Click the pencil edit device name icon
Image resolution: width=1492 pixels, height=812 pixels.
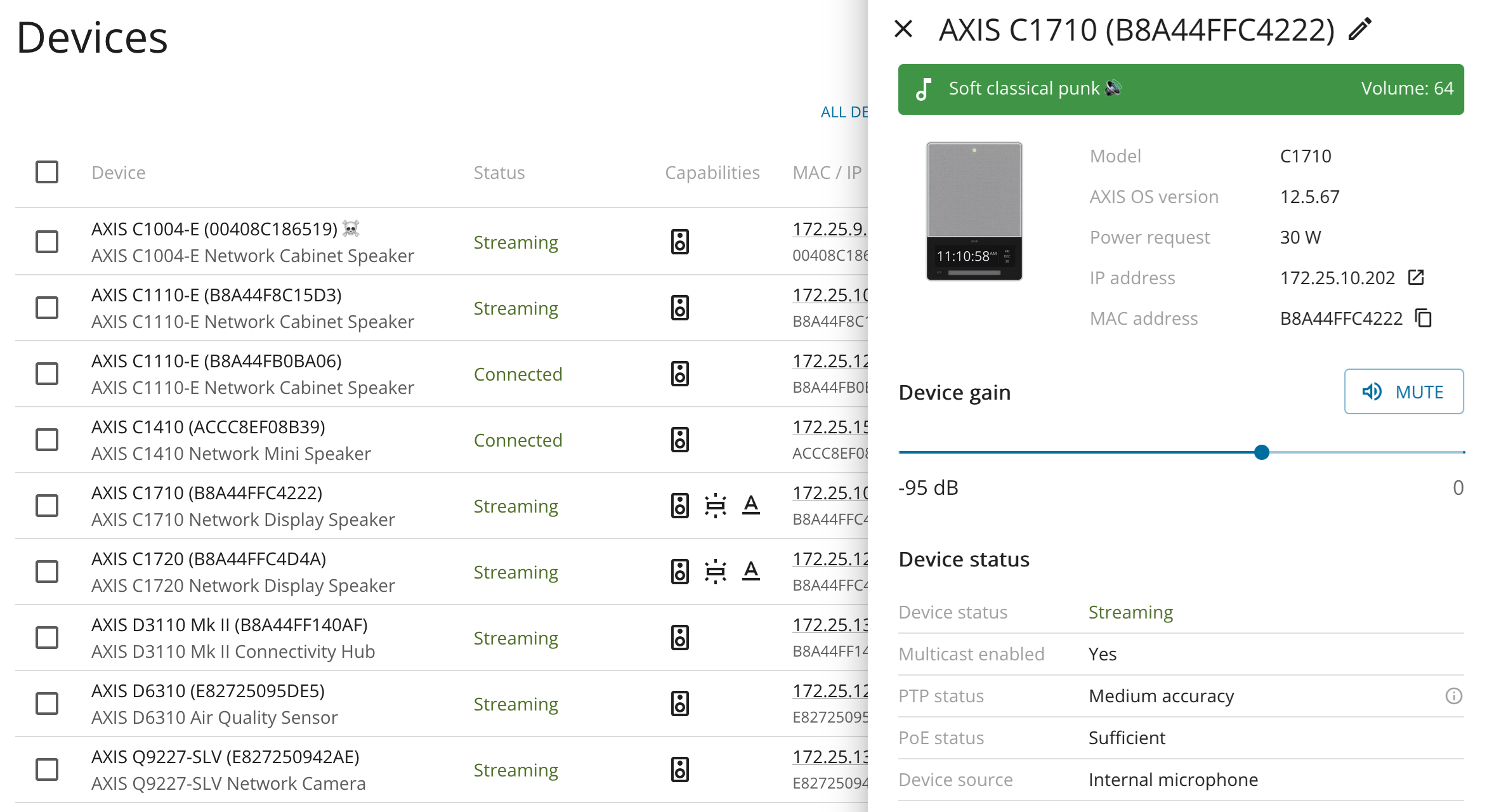pos(1360,29)
